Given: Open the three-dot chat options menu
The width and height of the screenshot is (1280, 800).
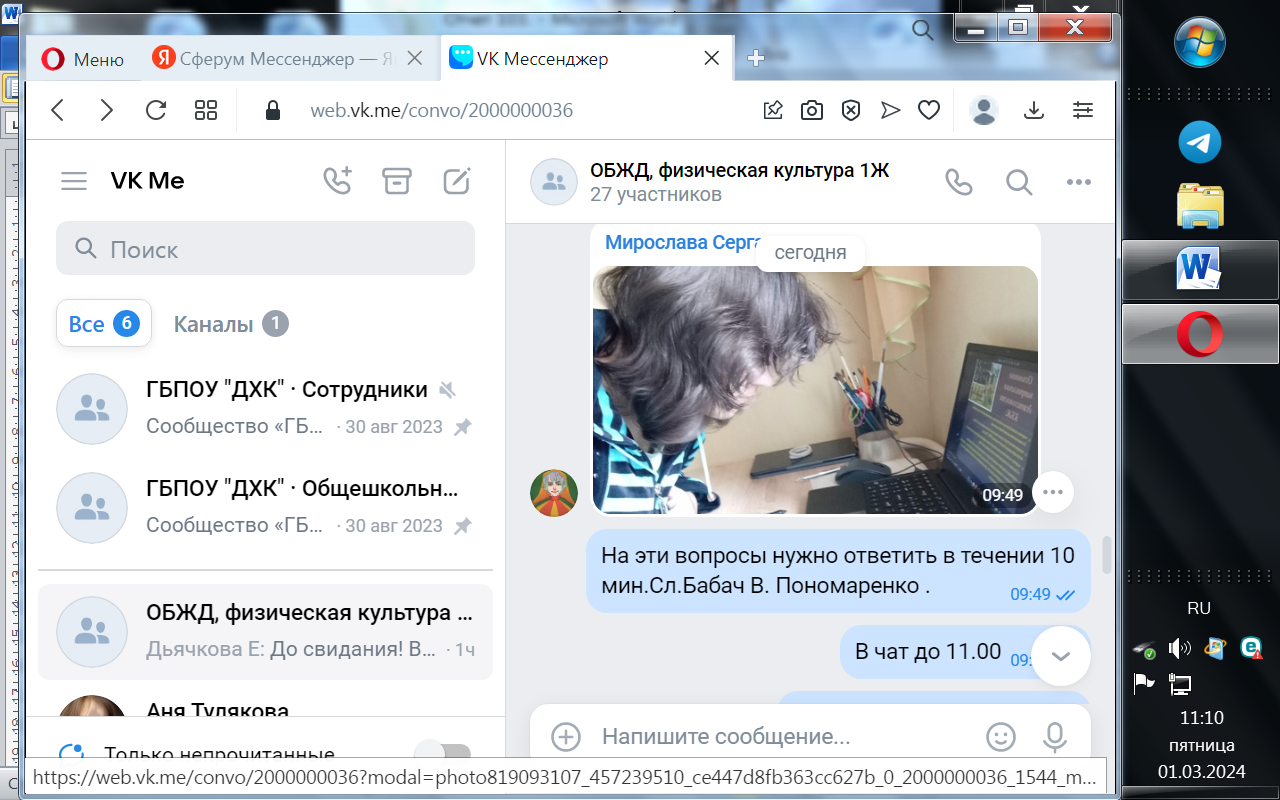Looking at the screenshot, I should pos(1078,182).
